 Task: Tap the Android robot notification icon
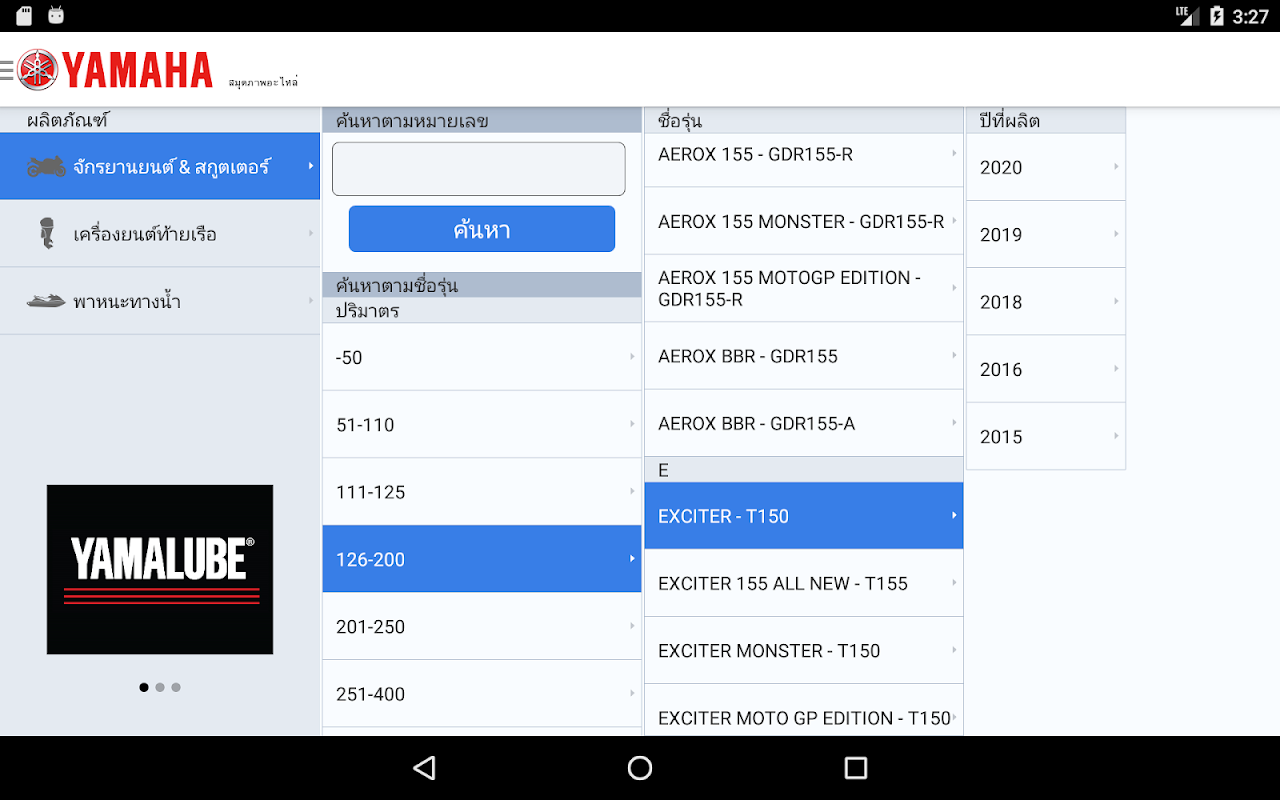(56, 16)
